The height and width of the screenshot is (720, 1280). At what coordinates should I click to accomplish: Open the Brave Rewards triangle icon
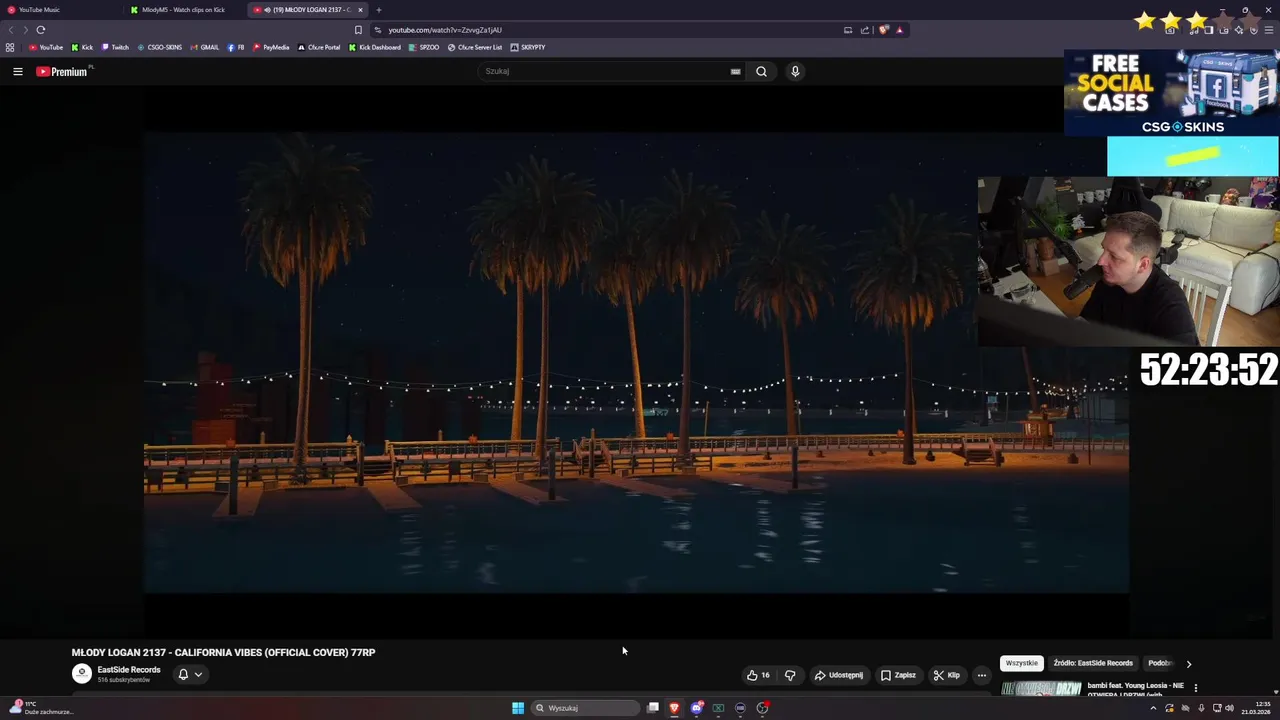tap(899, 30)
